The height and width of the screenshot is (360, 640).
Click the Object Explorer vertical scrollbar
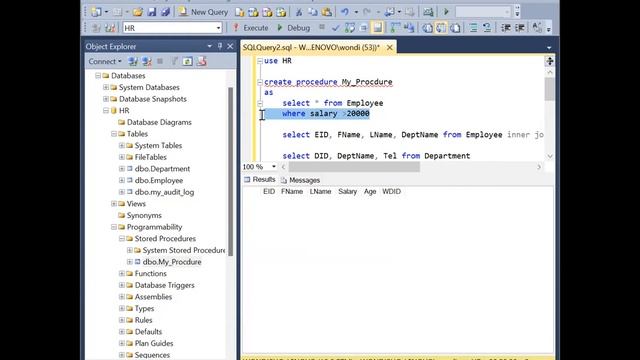pyautogui.click(x=231, y=171)
